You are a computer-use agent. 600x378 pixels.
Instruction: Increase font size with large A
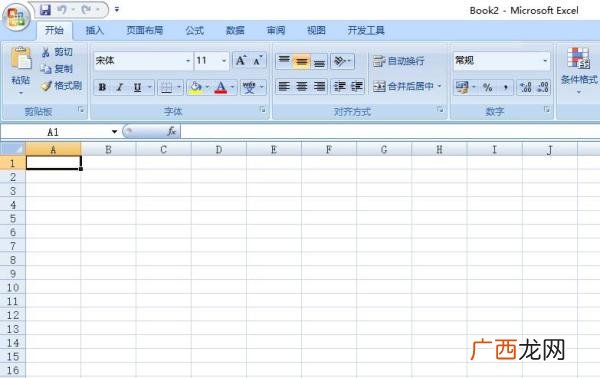241,60
